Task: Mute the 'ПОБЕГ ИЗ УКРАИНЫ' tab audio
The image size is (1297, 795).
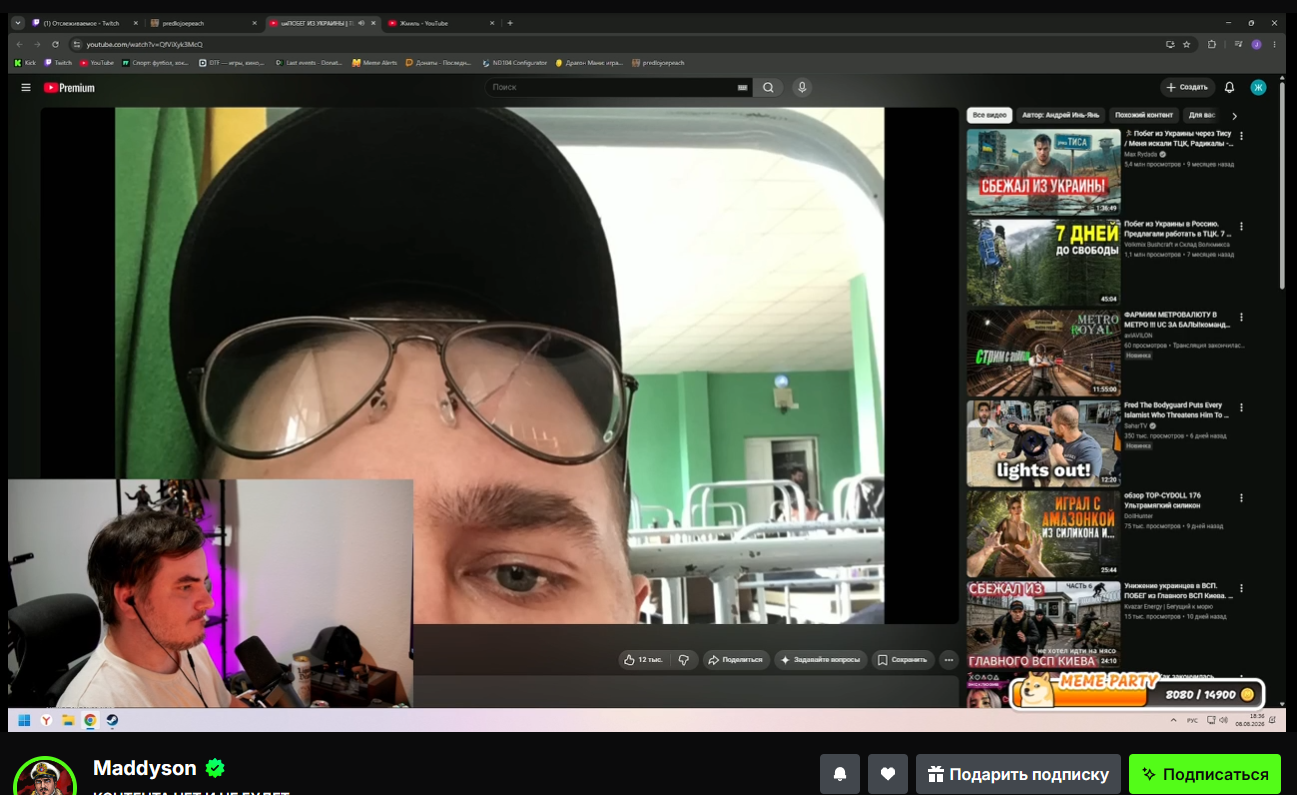Action: coord(361,23)
